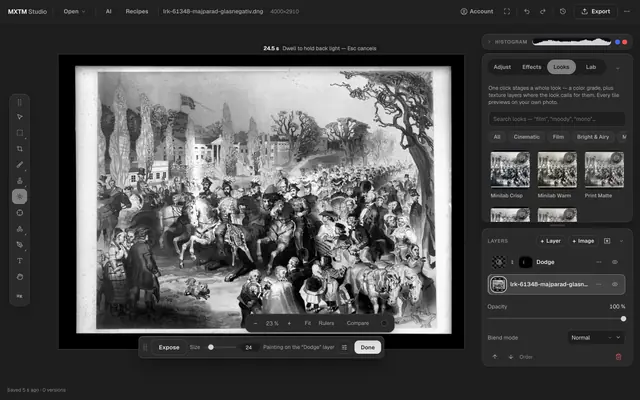Collapse the Looks panel chevron
640x400 pixels.
pyautogui.click(x=618, y=68)
